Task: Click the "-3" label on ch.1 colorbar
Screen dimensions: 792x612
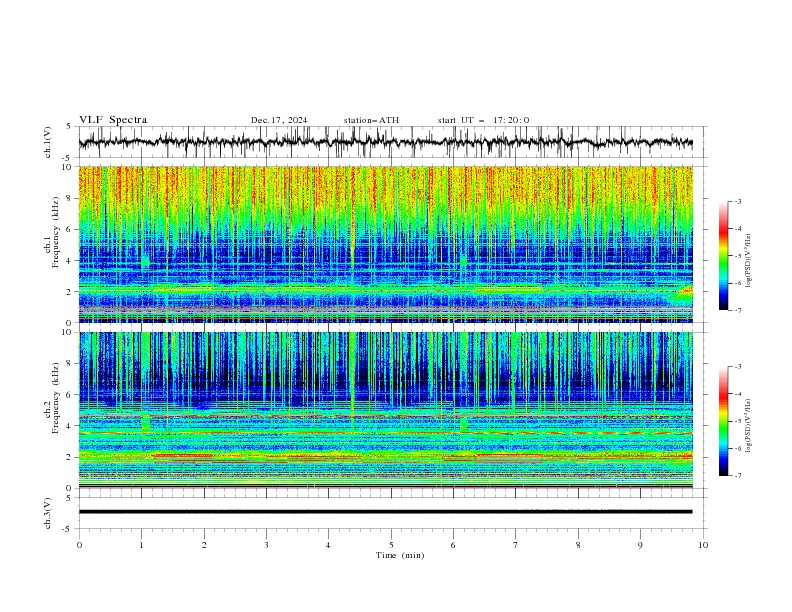Action: coord(737,201)
